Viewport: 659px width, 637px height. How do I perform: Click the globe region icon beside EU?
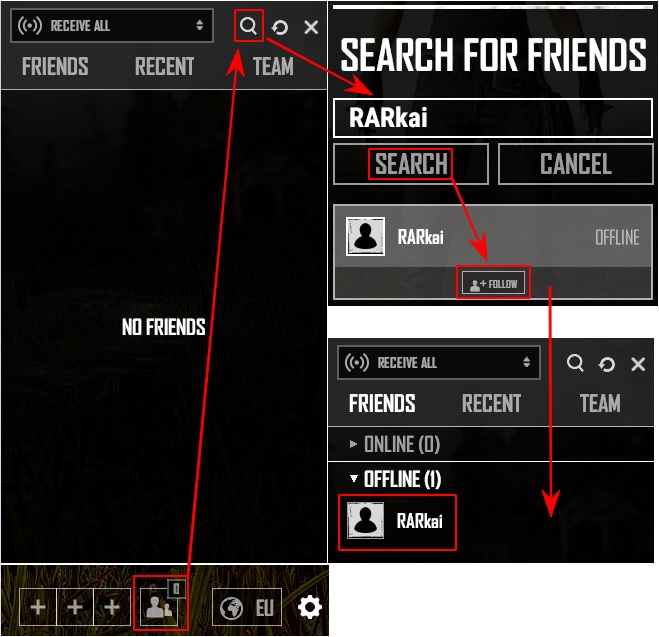point(232,608)
